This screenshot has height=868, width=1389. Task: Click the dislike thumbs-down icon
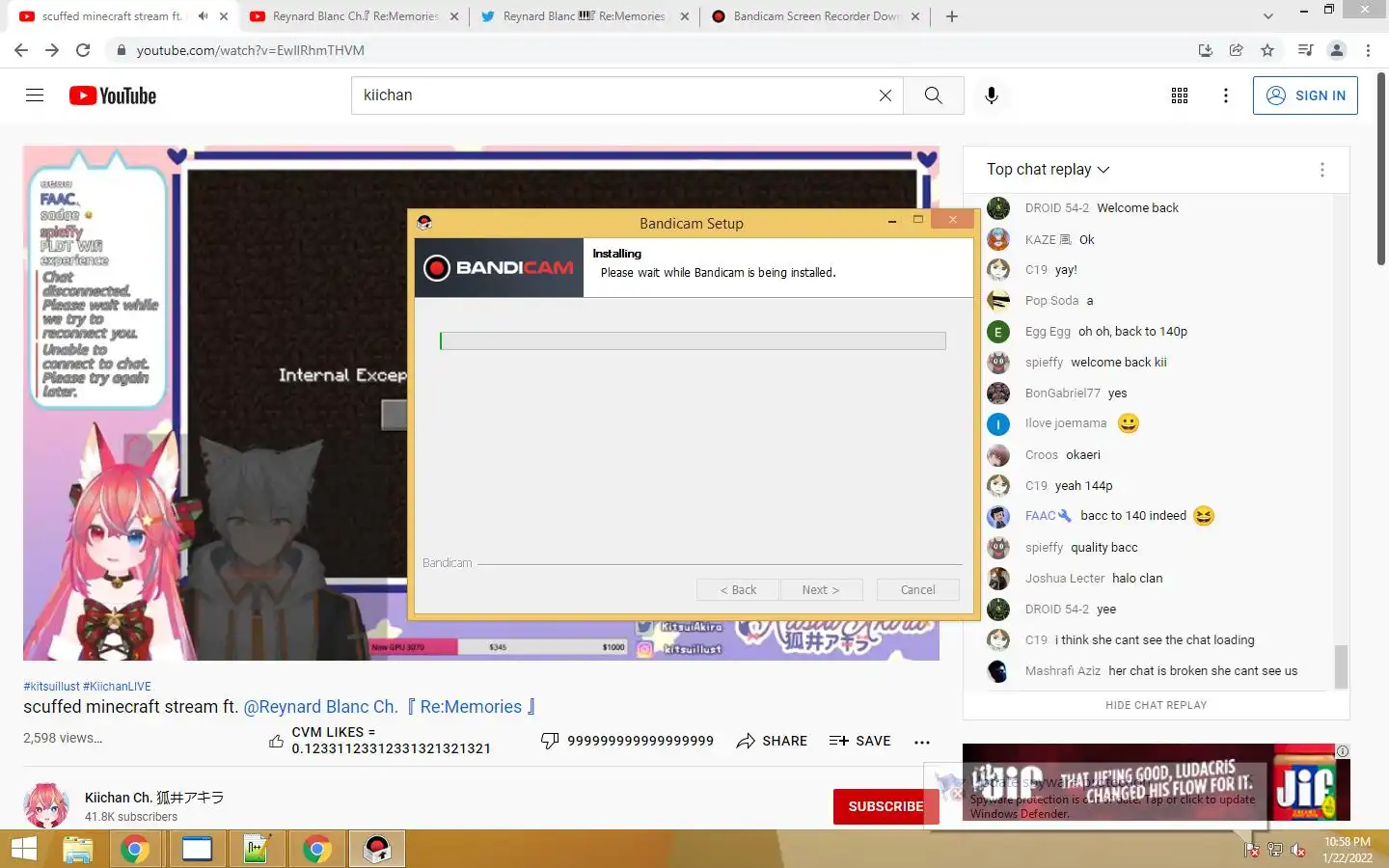[550, 741]
